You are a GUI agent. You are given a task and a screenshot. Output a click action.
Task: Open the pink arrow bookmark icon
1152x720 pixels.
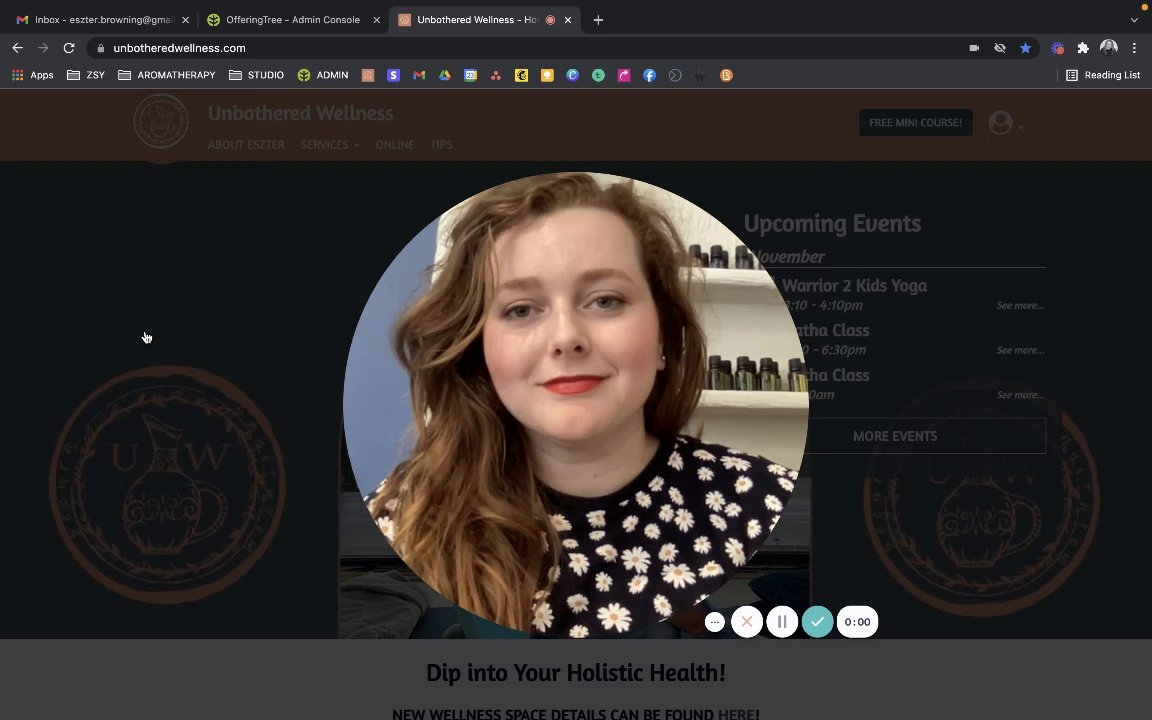624,75
